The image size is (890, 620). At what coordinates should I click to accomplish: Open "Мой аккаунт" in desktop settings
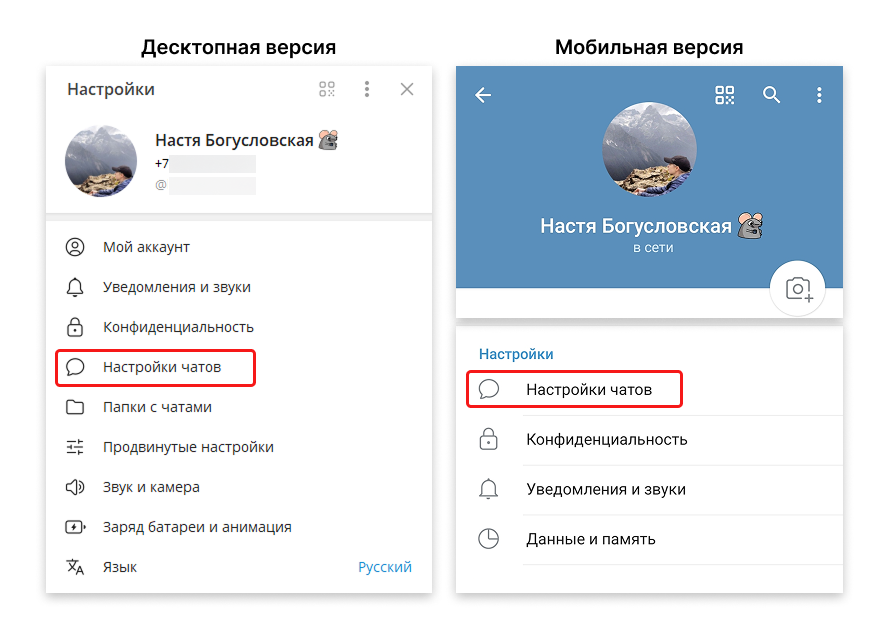[146, 247]
